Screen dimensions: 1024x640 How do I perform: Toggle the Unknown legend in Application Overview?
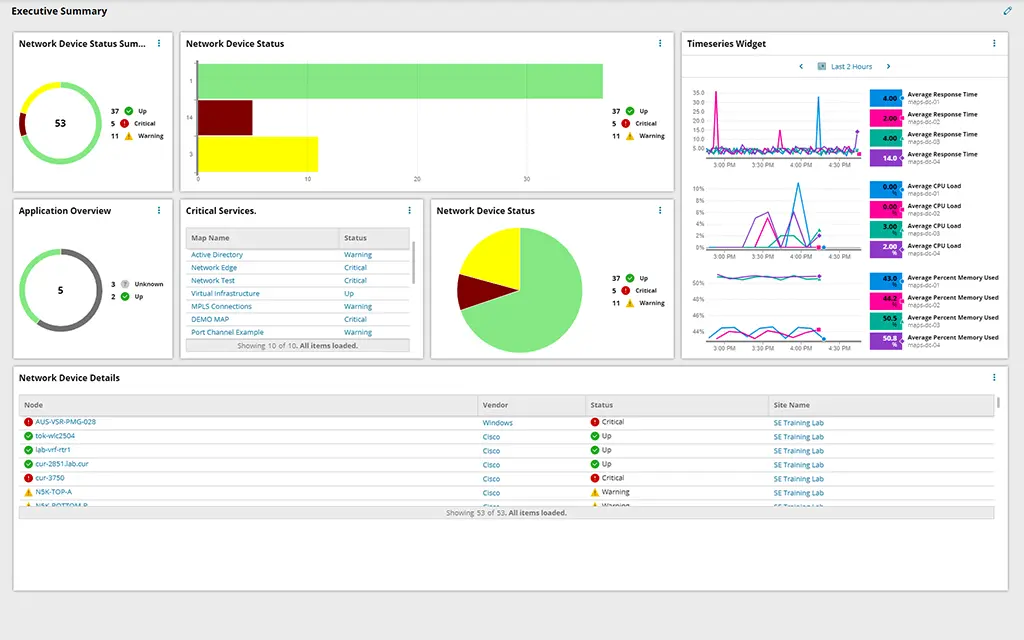[139, 283]
